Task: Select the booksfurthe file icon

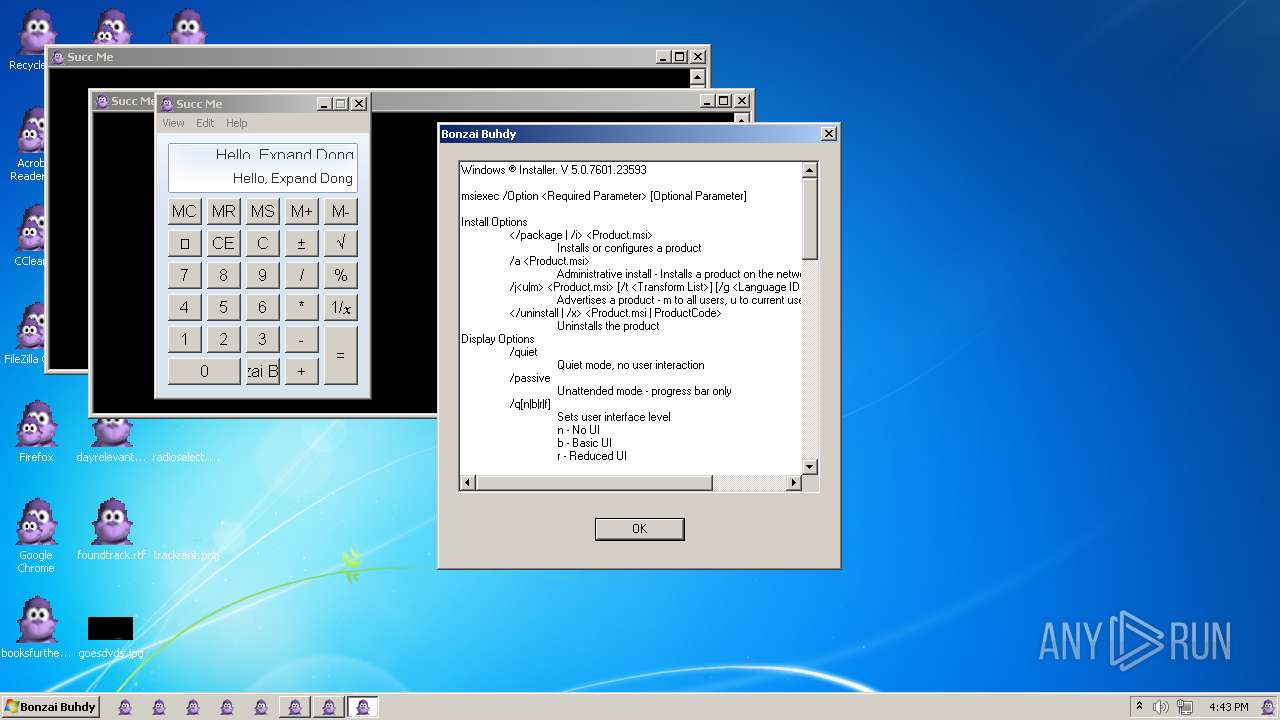Action: point(36,628)
